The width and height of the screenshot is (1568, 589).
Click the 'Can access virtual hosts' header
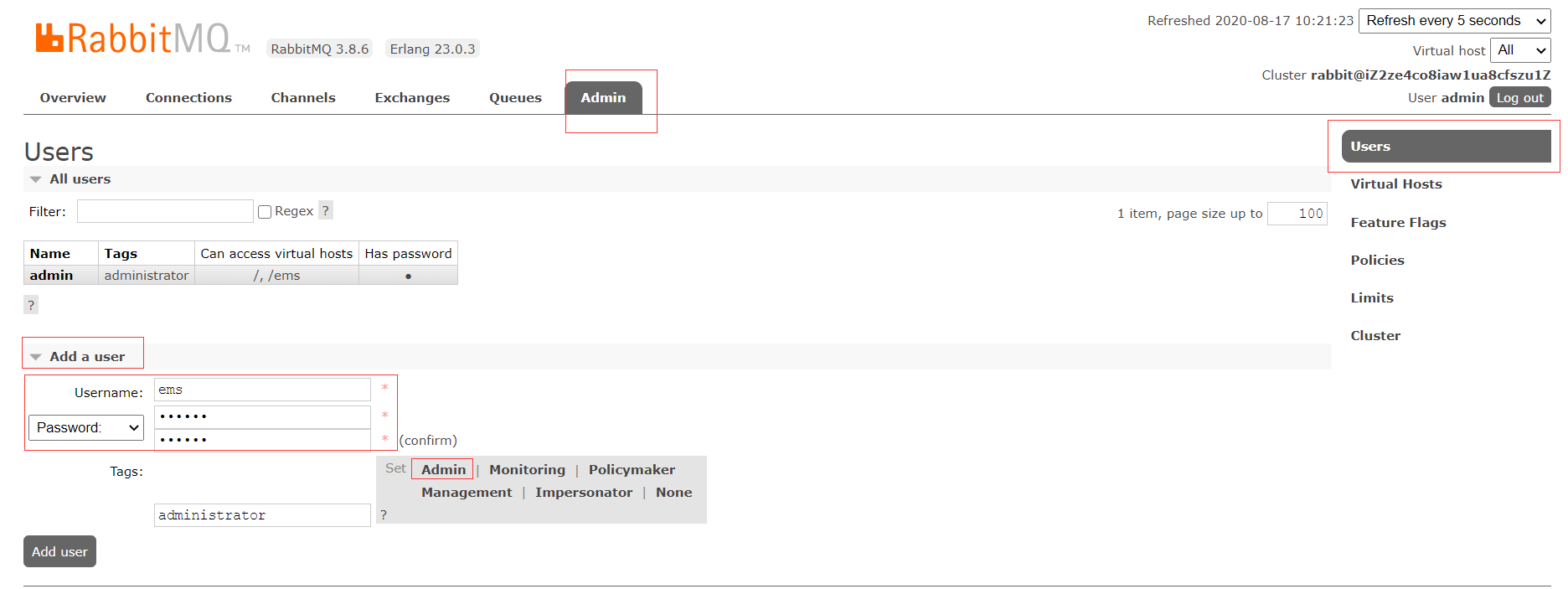276,253
